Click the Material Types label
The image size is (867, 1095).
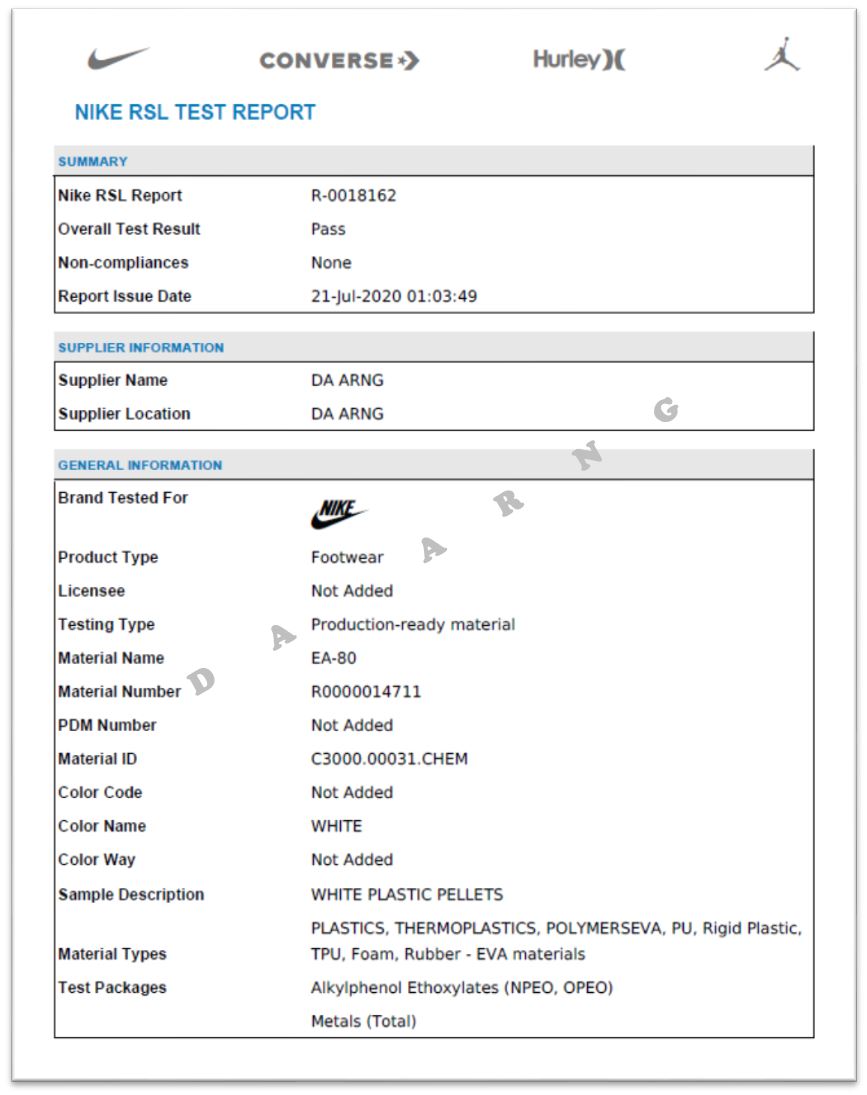point(112,954)
